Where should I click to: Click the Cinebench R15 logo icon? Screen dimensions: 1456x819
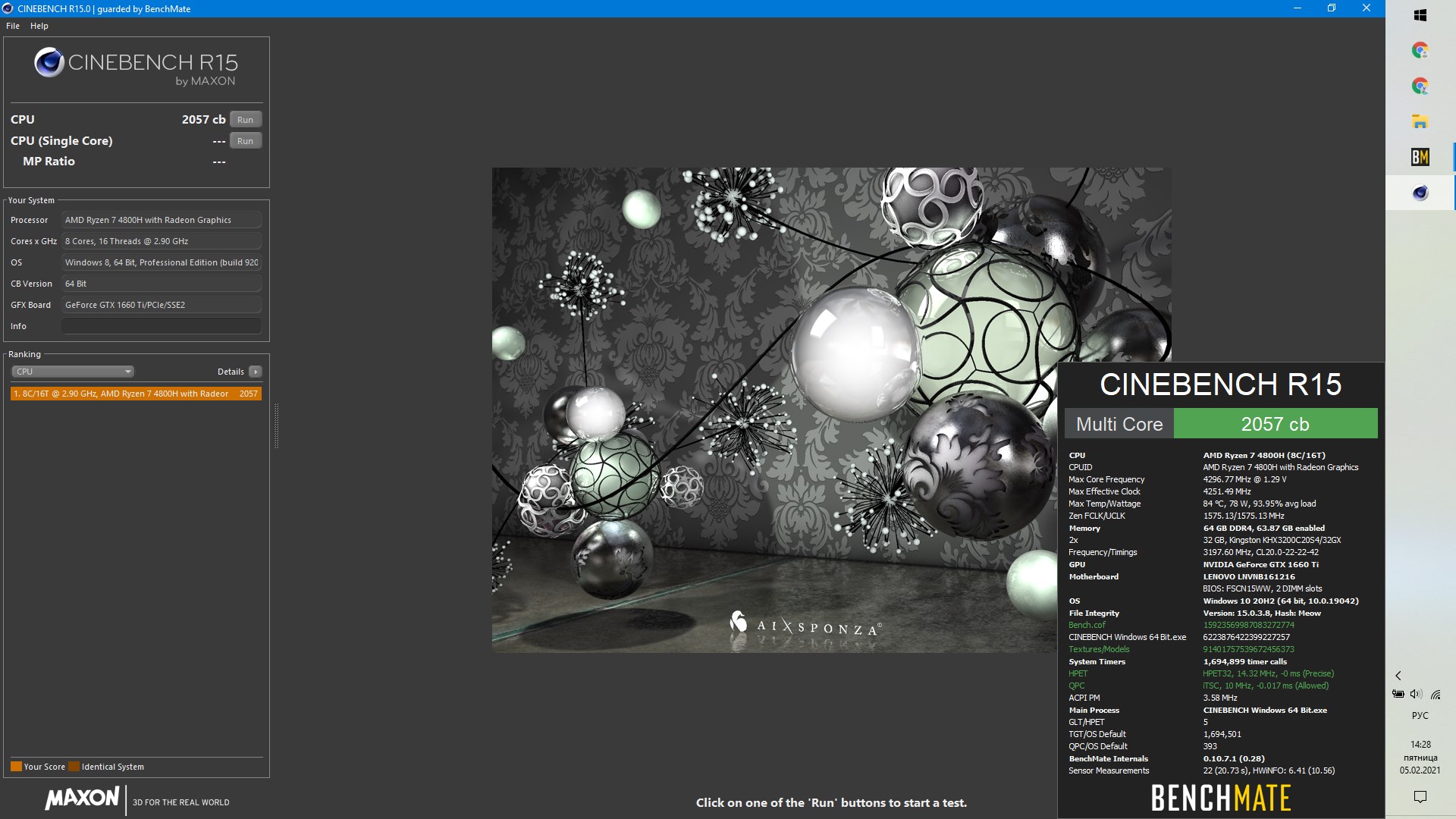[49, 62]
